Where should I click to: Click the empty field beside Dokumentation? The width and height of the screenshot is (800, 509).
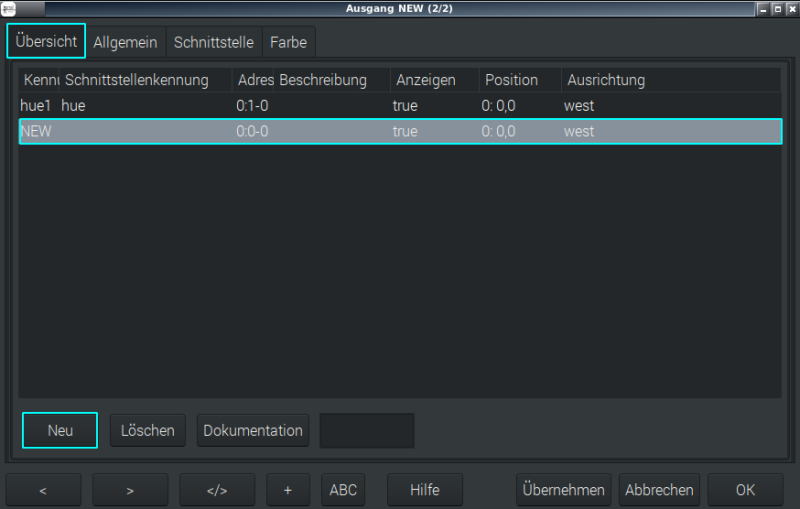click(366, 430)
